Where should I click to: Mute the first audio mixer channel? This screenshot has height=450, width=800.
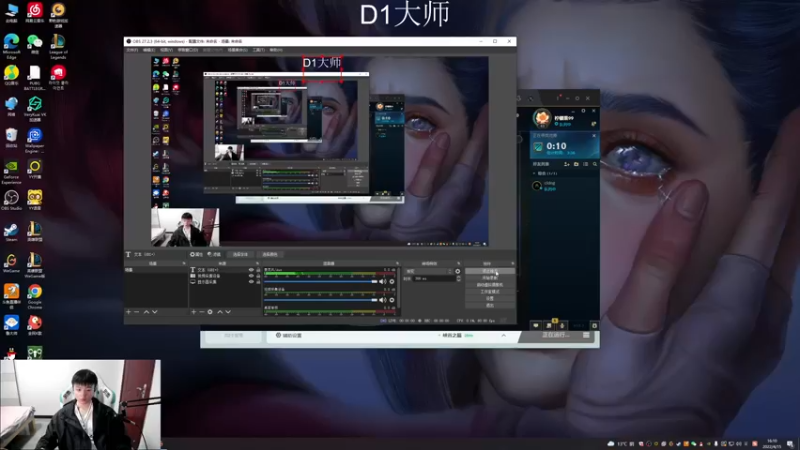pos(383,282)
